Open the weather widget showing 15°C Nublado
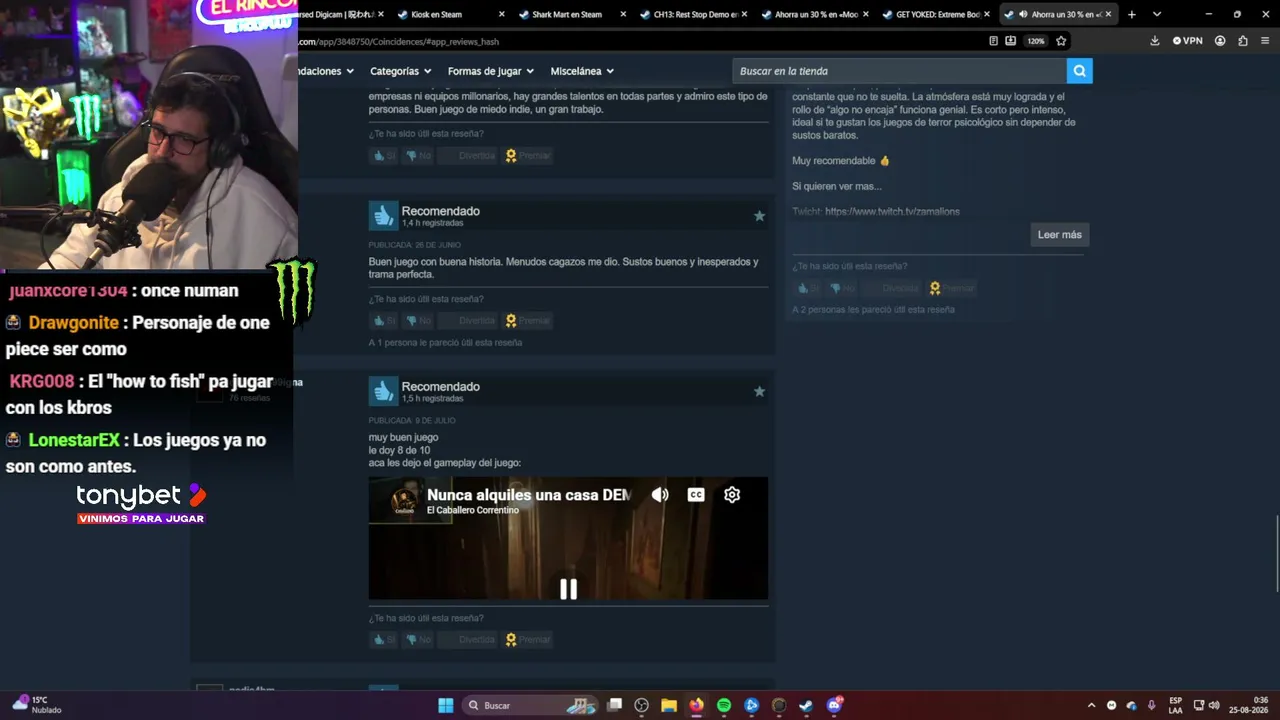Image resolution: width=1280 pixels, height=720 pixels. (x=37, y=705)
